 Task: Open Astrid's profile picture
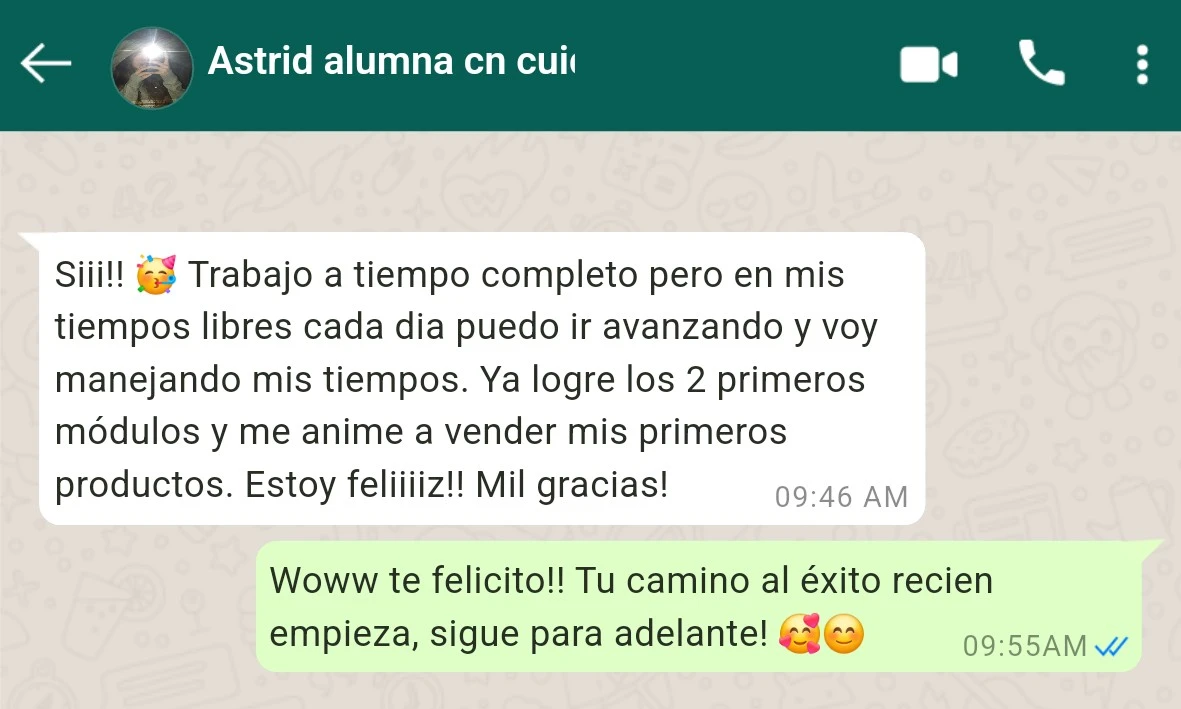[x=152, y=68]
